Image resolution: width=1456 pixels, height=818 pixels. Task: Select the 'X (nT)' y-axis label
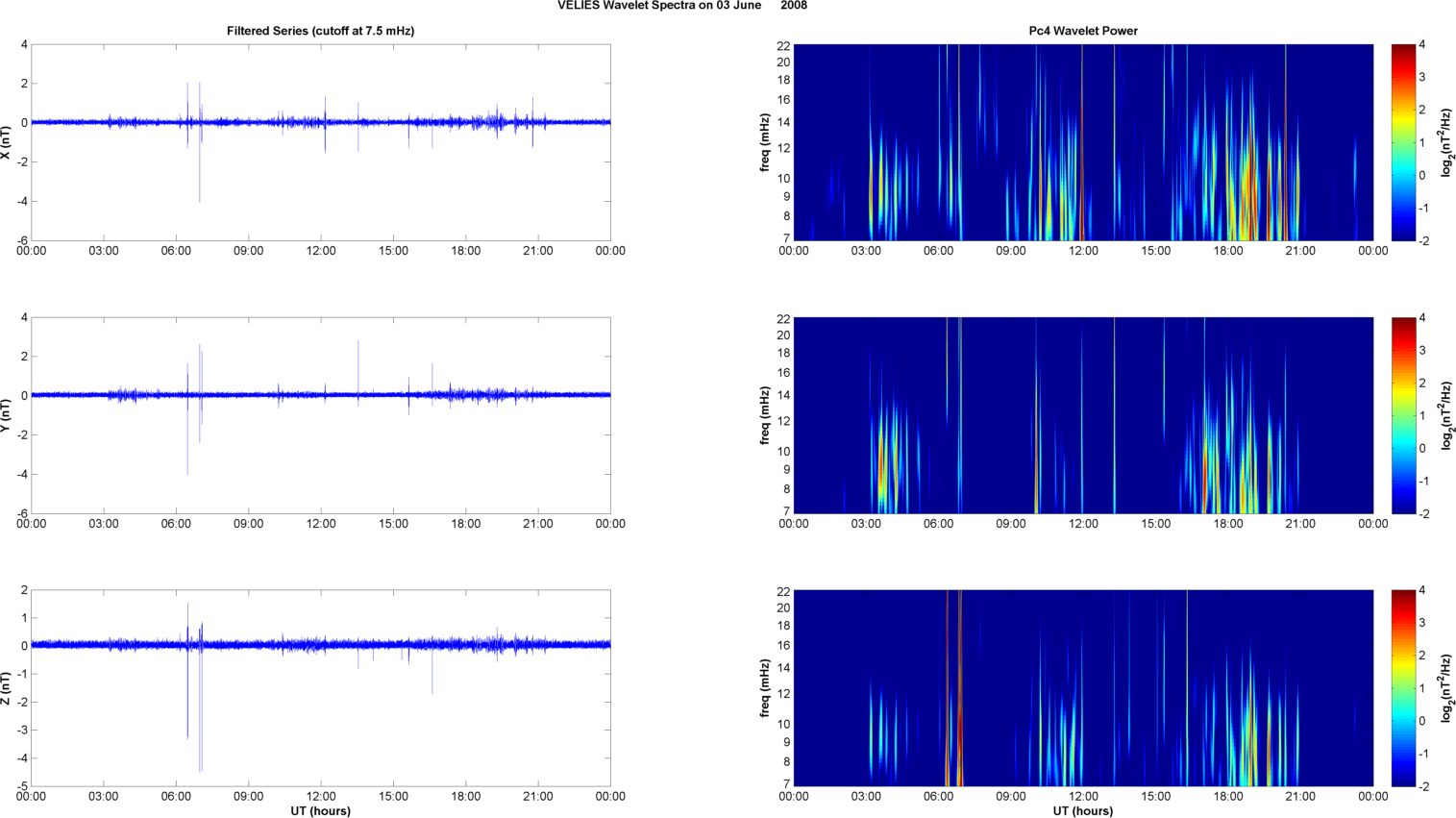(x=6, y=142)
